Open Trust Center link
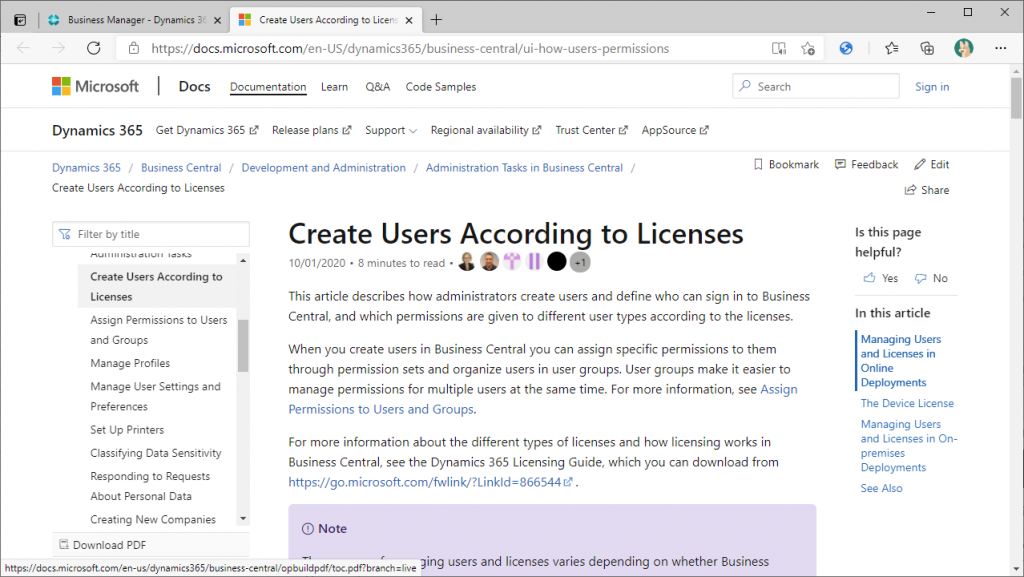The image size is (1024, 577). tap(591, 131)
